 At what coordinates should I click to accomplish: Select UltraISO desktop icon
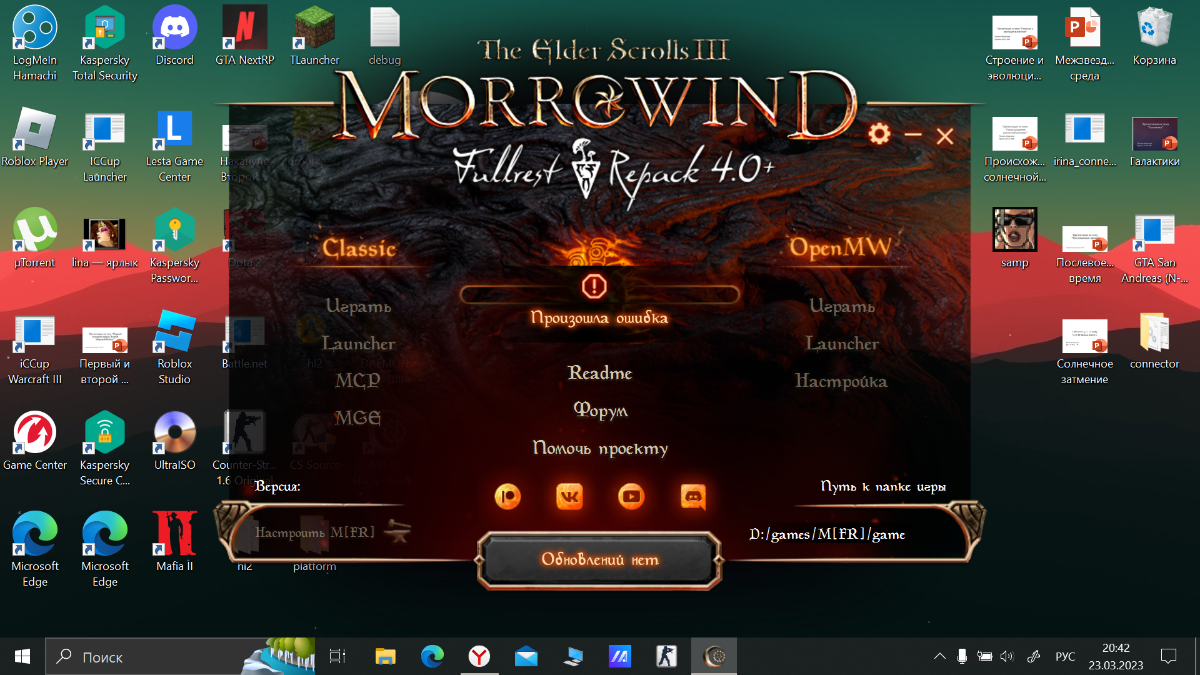[175, 440]
